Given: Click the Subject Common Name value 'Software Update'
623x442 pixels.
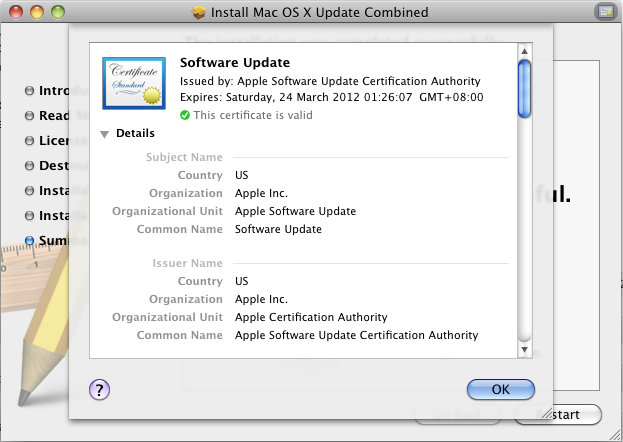Looking at the screenshot, I should (x=278, y=229).
